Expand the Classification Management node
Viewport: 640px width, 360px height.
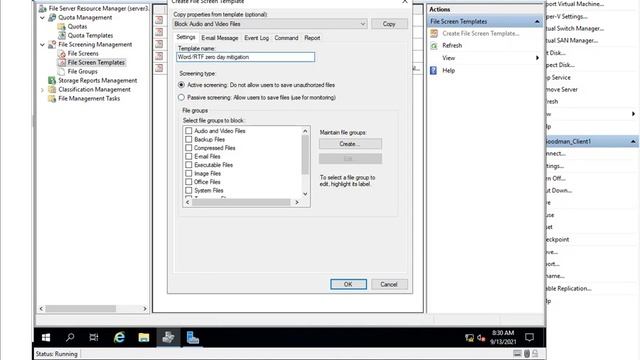point(42,90)
